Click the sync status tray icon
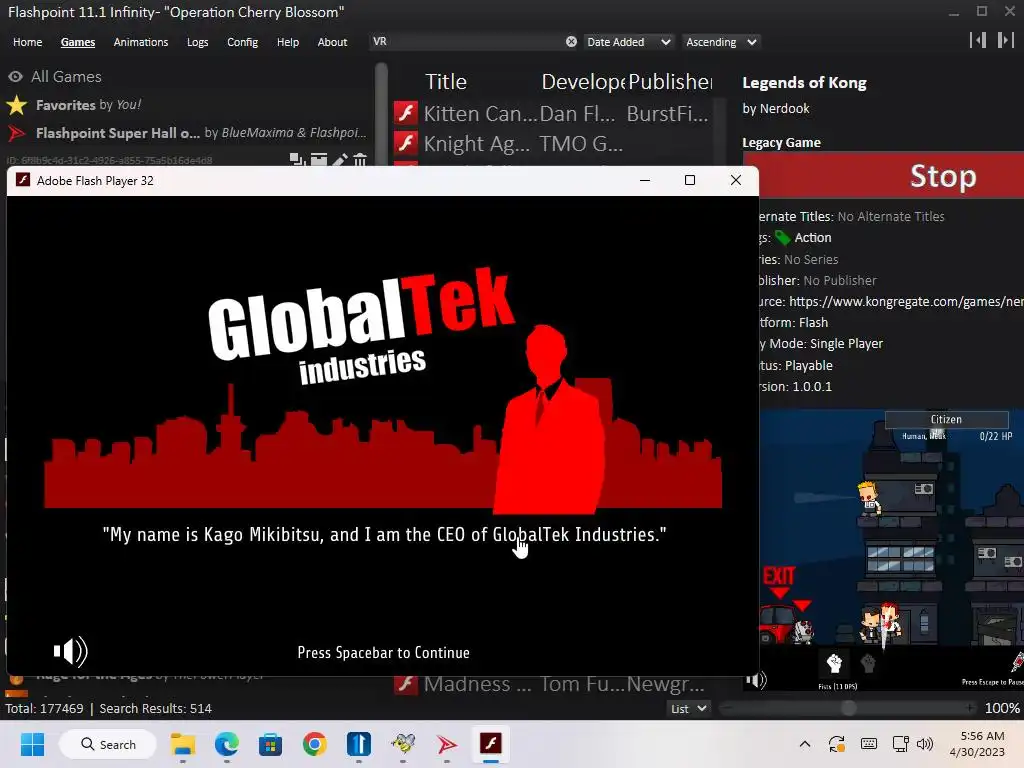The image size is (1024, 768). [x=837, y=744]
